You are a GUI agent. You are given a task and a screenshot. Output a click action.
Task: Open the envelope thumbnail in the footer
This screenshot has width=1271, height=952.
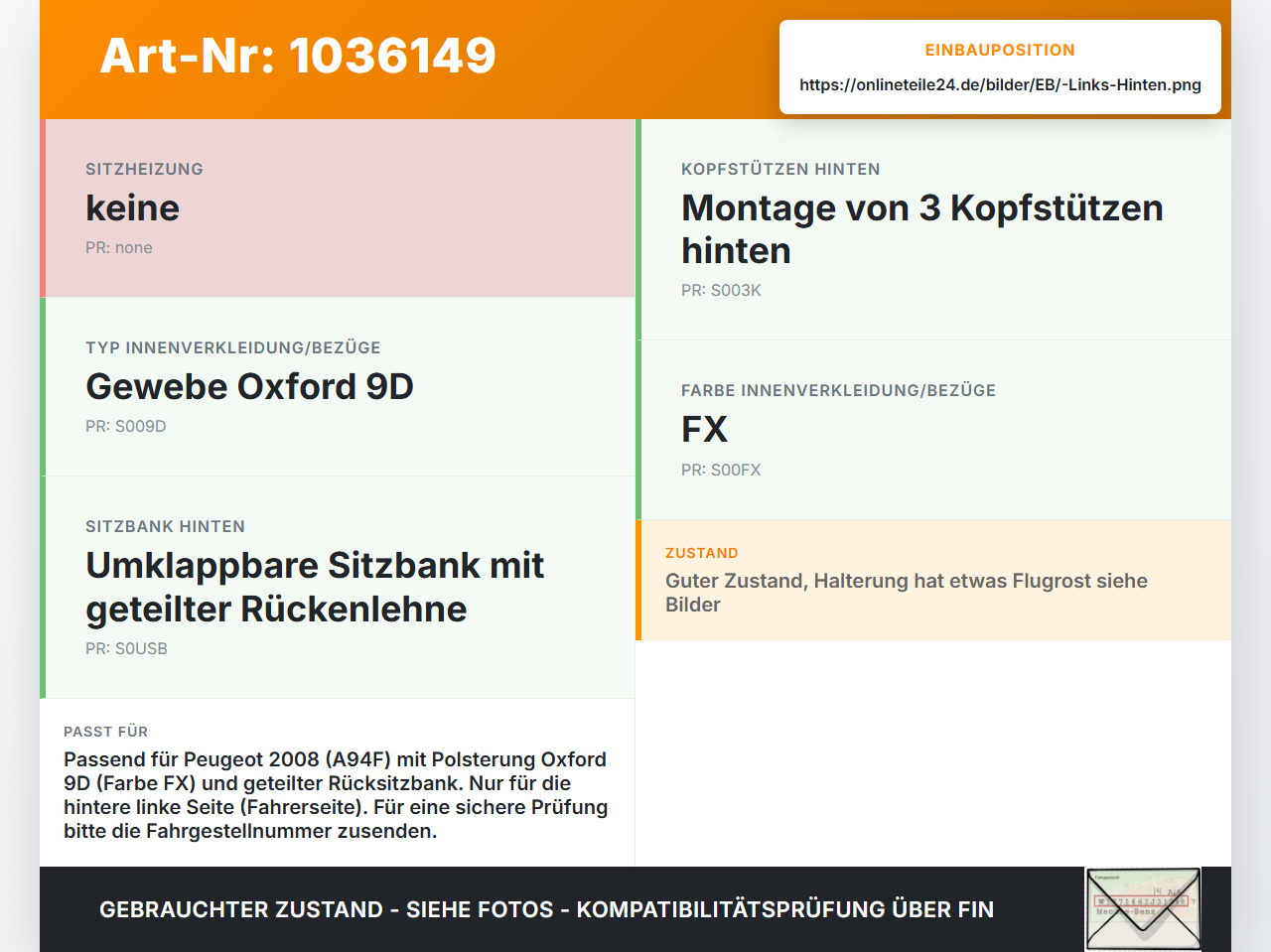tap(1143, 909)
